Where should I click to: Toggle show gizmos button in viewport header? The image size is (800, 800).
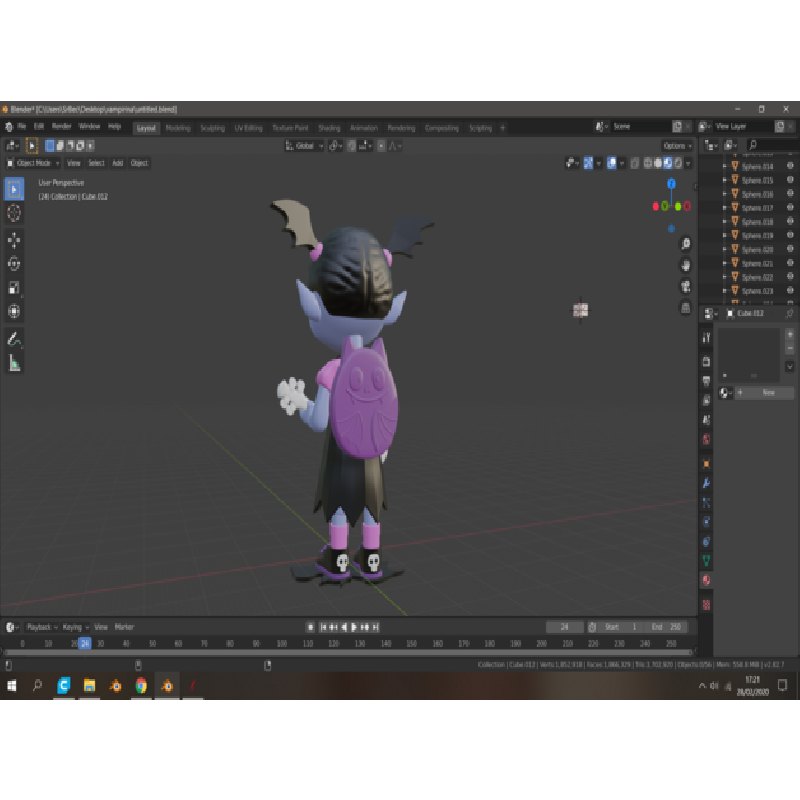pos(588,163)
